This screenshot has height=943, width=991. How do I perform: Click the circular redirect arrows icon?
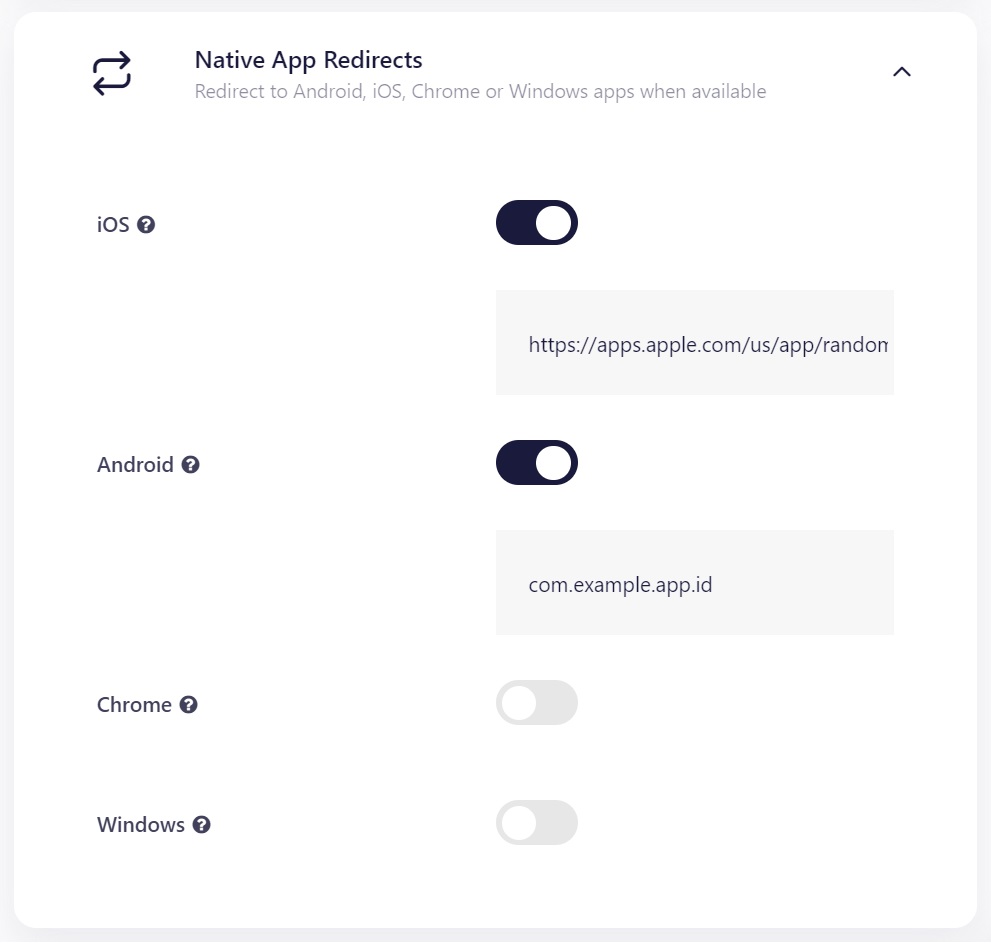click(x=110, y=73)
